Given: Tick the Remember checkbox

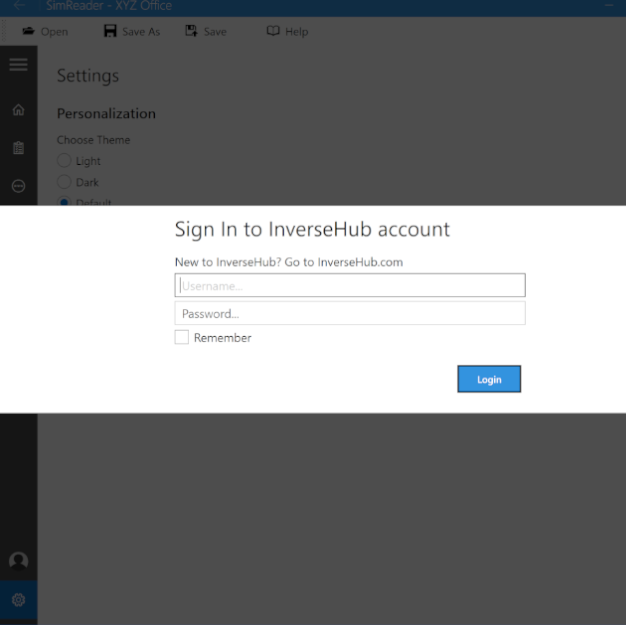Looking at the screenshot, I should (182, 337).
